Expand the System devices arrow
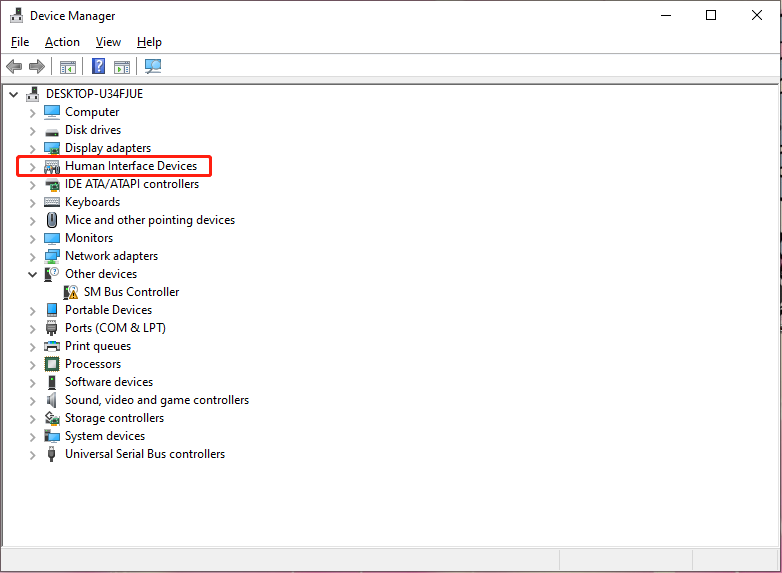Viewport: 782px width, 573px height. [x=32, y=436]
